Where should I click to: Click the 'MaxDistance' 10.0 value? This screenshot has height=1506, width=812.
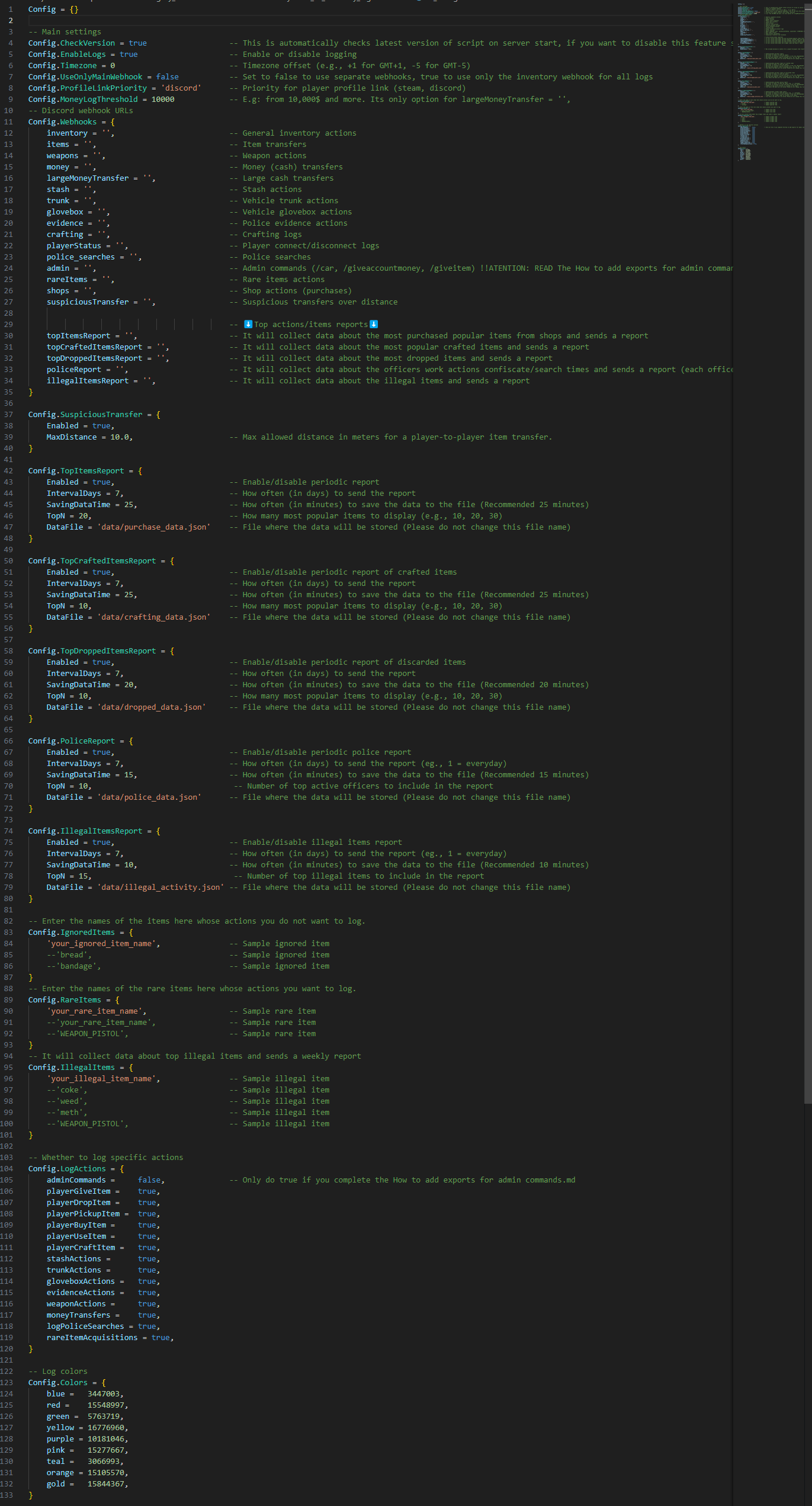tap(120, 437)
